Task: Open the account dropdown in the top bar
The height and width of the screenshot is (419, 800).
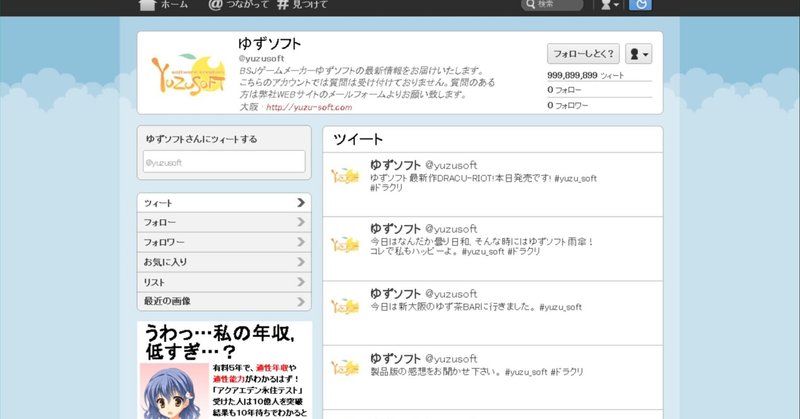Action: [x=610, y=5]
